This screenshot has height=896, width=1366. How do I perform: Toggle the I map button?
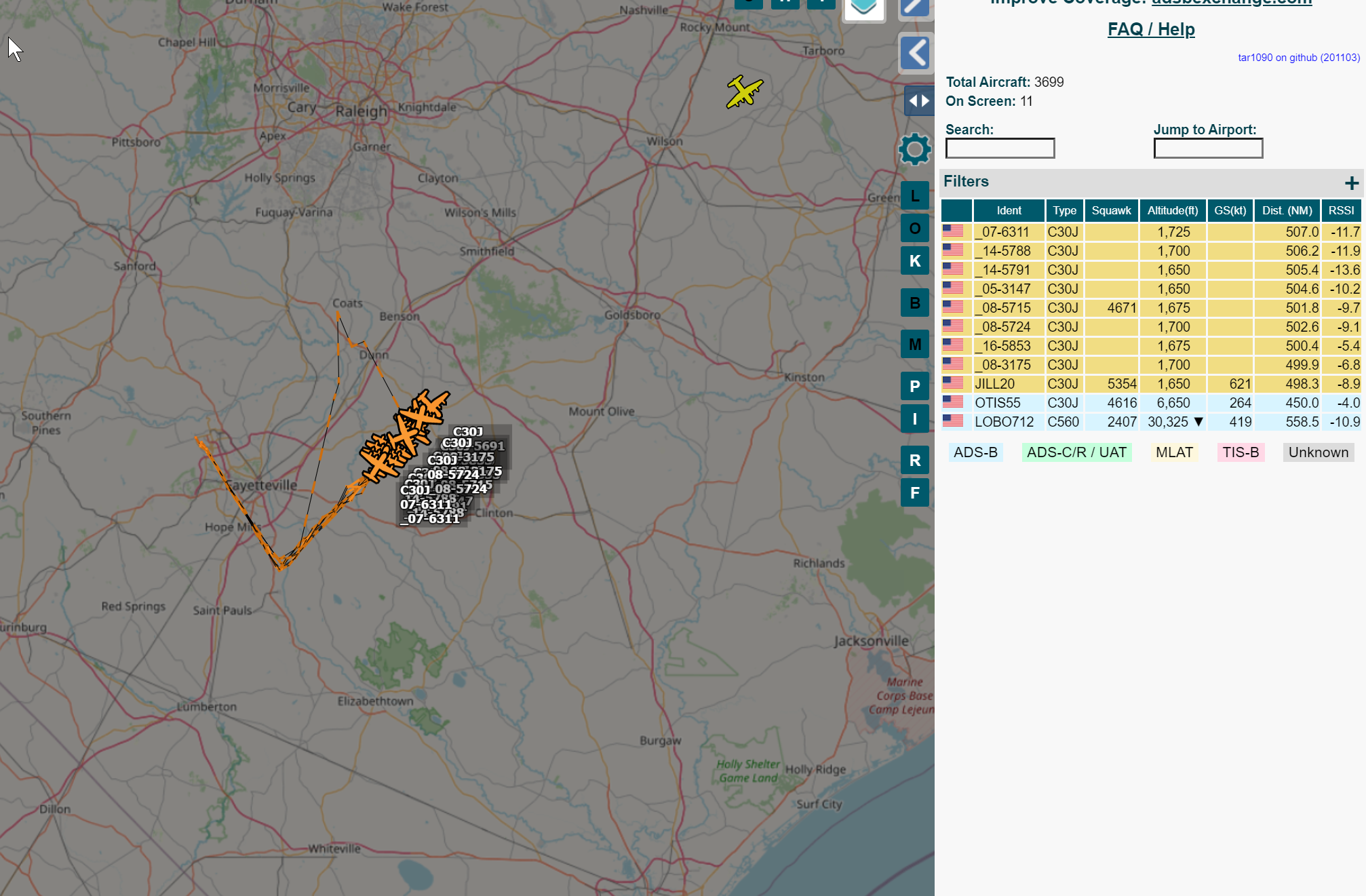[915, 418]
